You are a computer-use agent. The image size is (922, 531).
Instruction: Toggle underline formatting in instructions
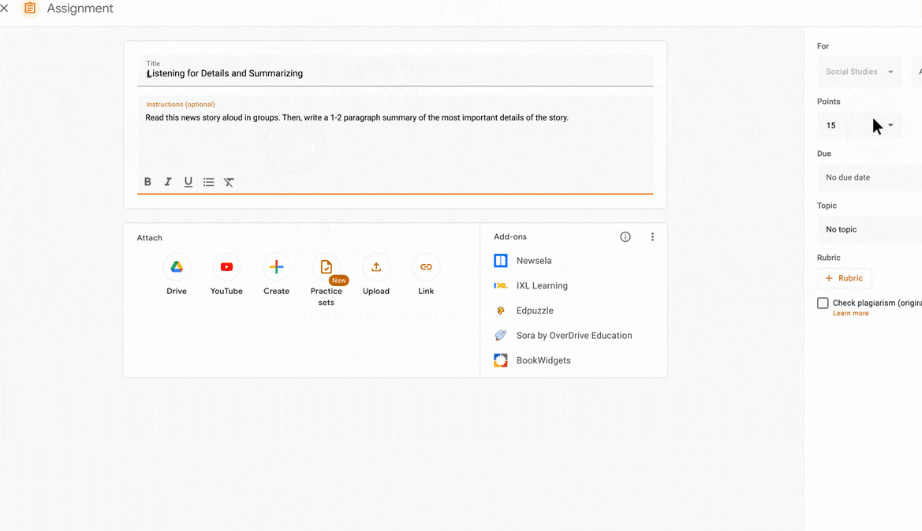(x=188, y=182)
